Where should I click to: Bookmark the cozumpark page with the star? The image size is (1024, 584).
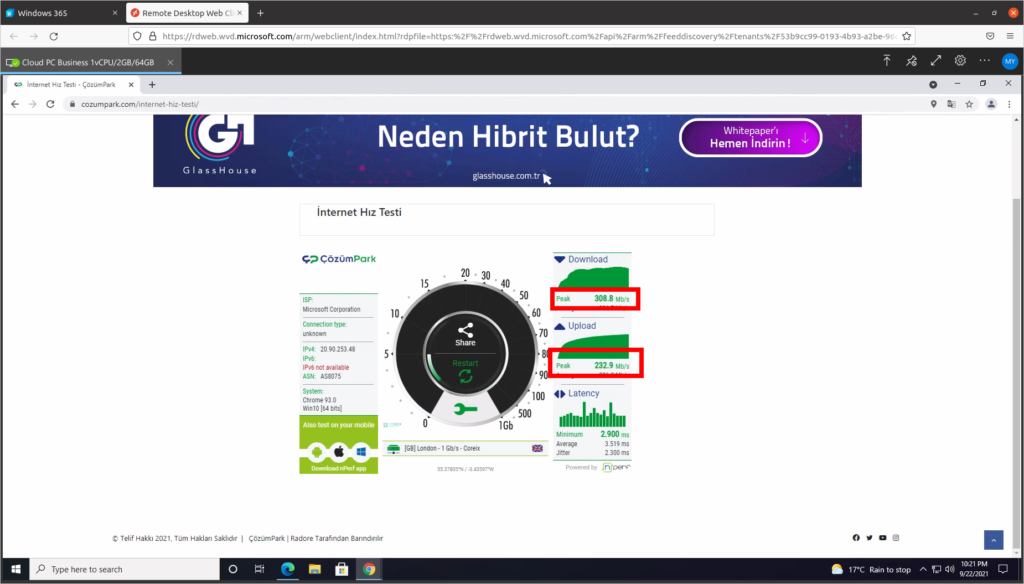(969, 104)
